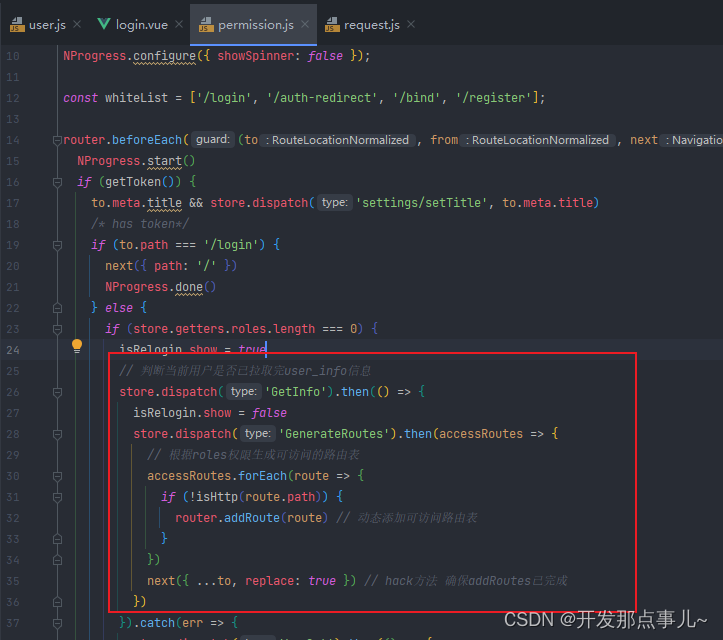Collapse the roles.length if block at line 23
Screen dimensions: 723x640
[x=58, y=329]
